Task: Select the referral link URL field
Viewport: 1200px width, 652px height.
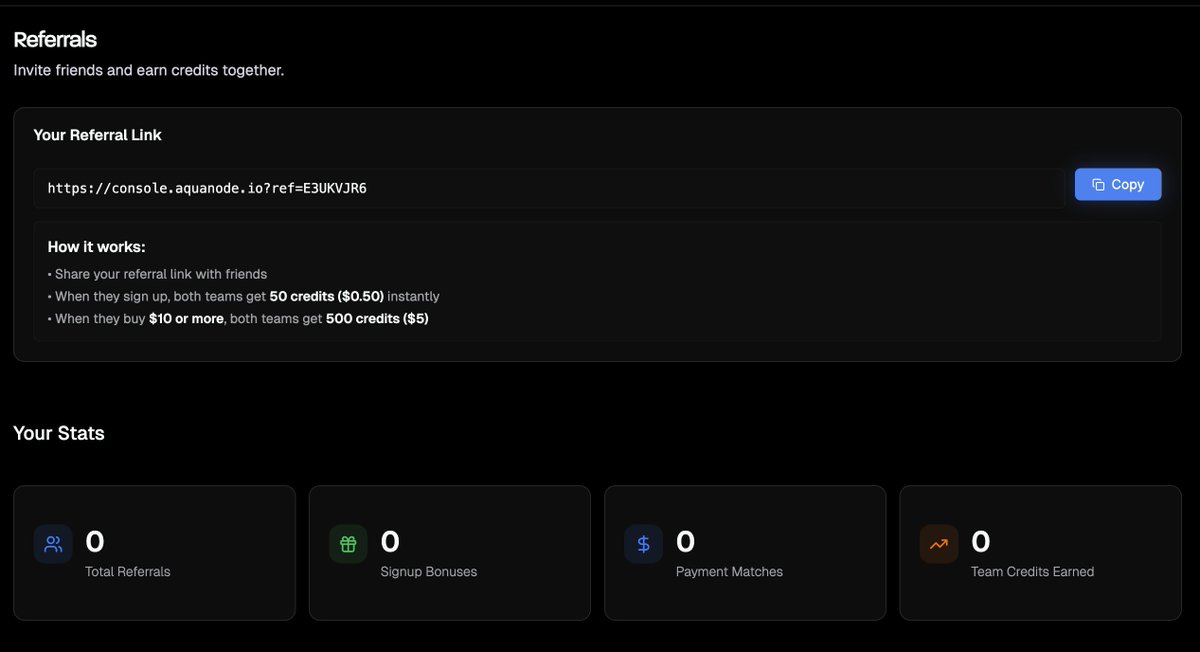Action: click(549, 188)
